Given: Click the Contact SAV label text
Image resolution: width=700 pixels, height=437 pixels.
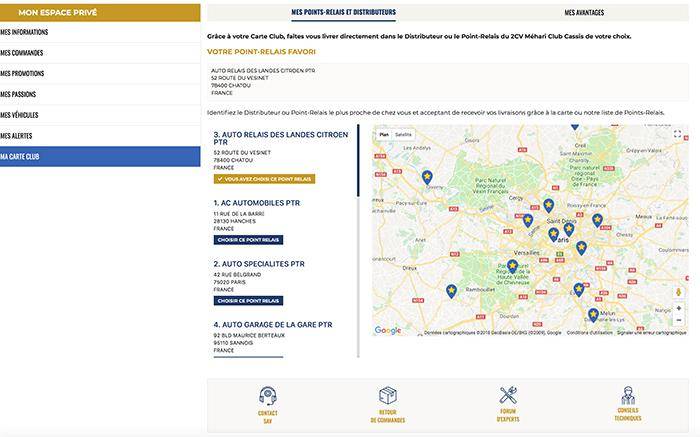Looking at the screenshot, I should [x=267, y=417].
